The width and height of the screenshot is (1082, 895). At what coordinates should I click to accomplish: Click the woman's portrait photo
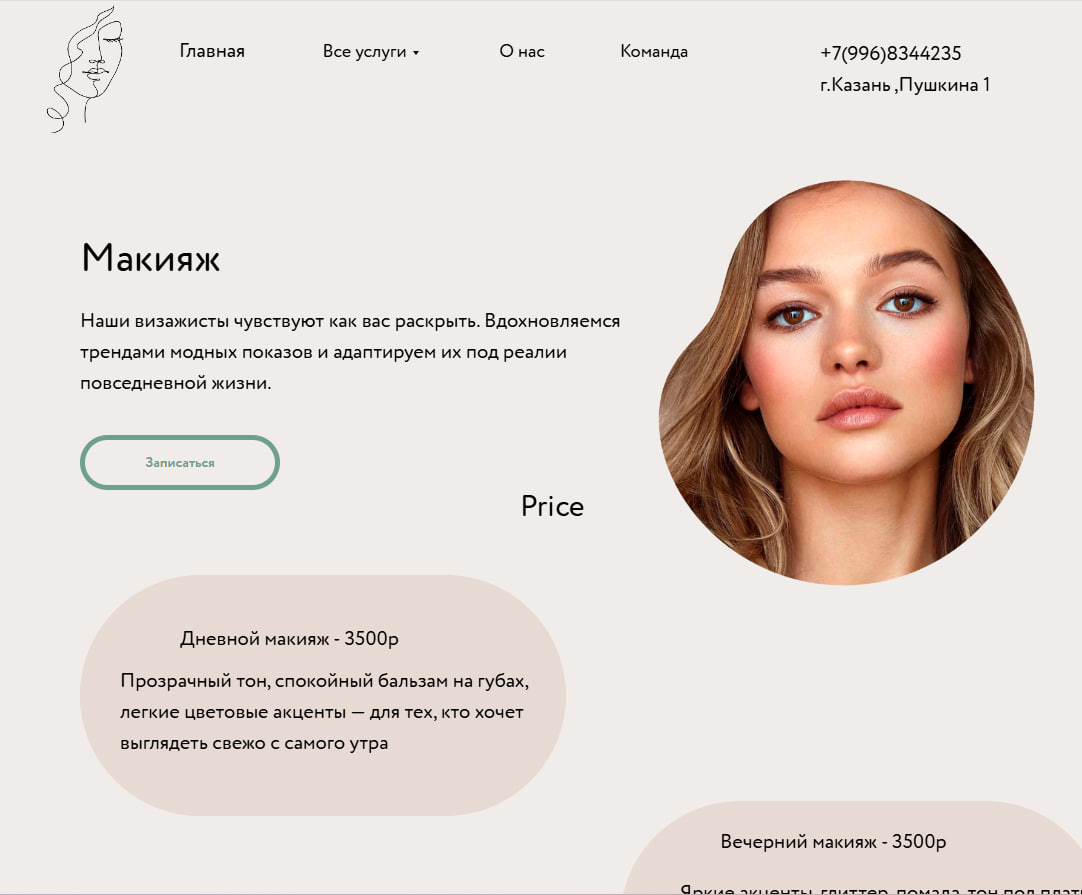click(x=847, y=383)
